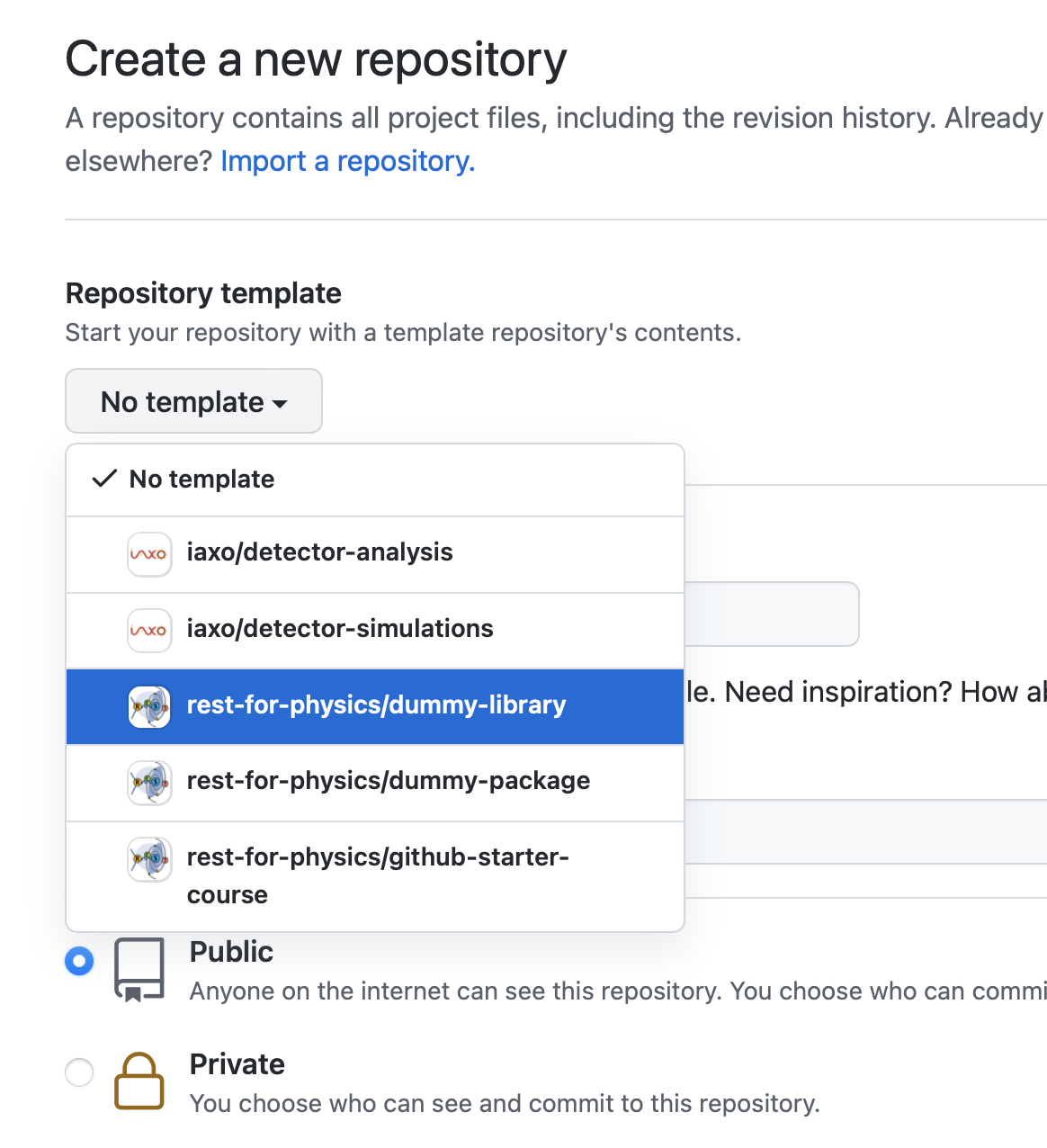Click the iaxo logo beside detector-simulations

point(149,630)
